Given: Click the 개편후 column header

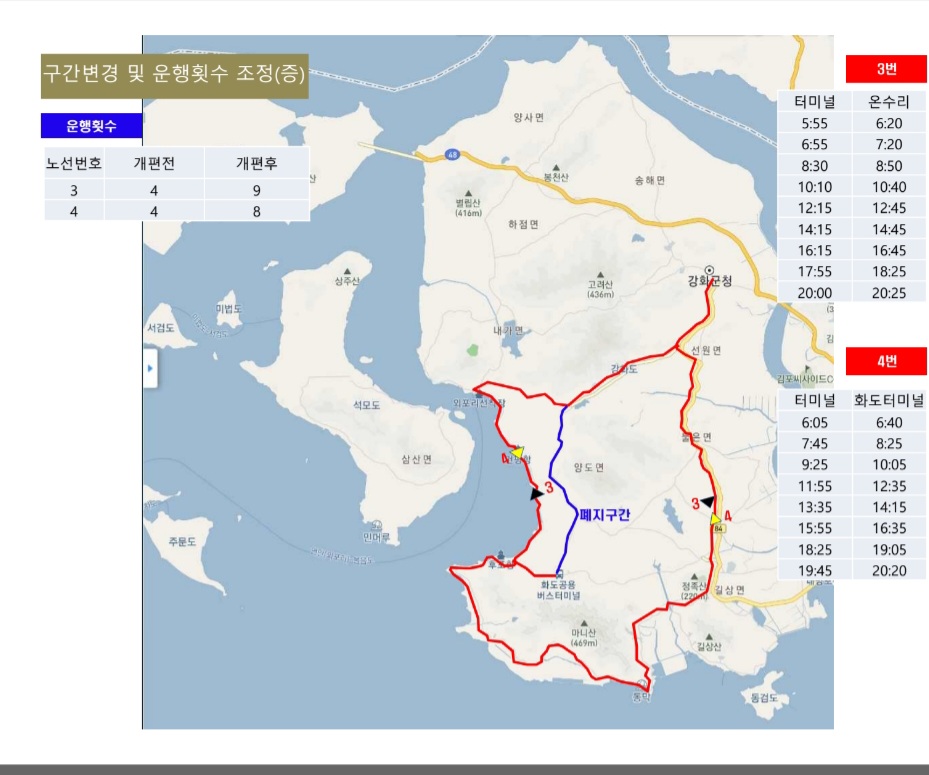Looking at the screenshot, I should (x=257, y=164).
